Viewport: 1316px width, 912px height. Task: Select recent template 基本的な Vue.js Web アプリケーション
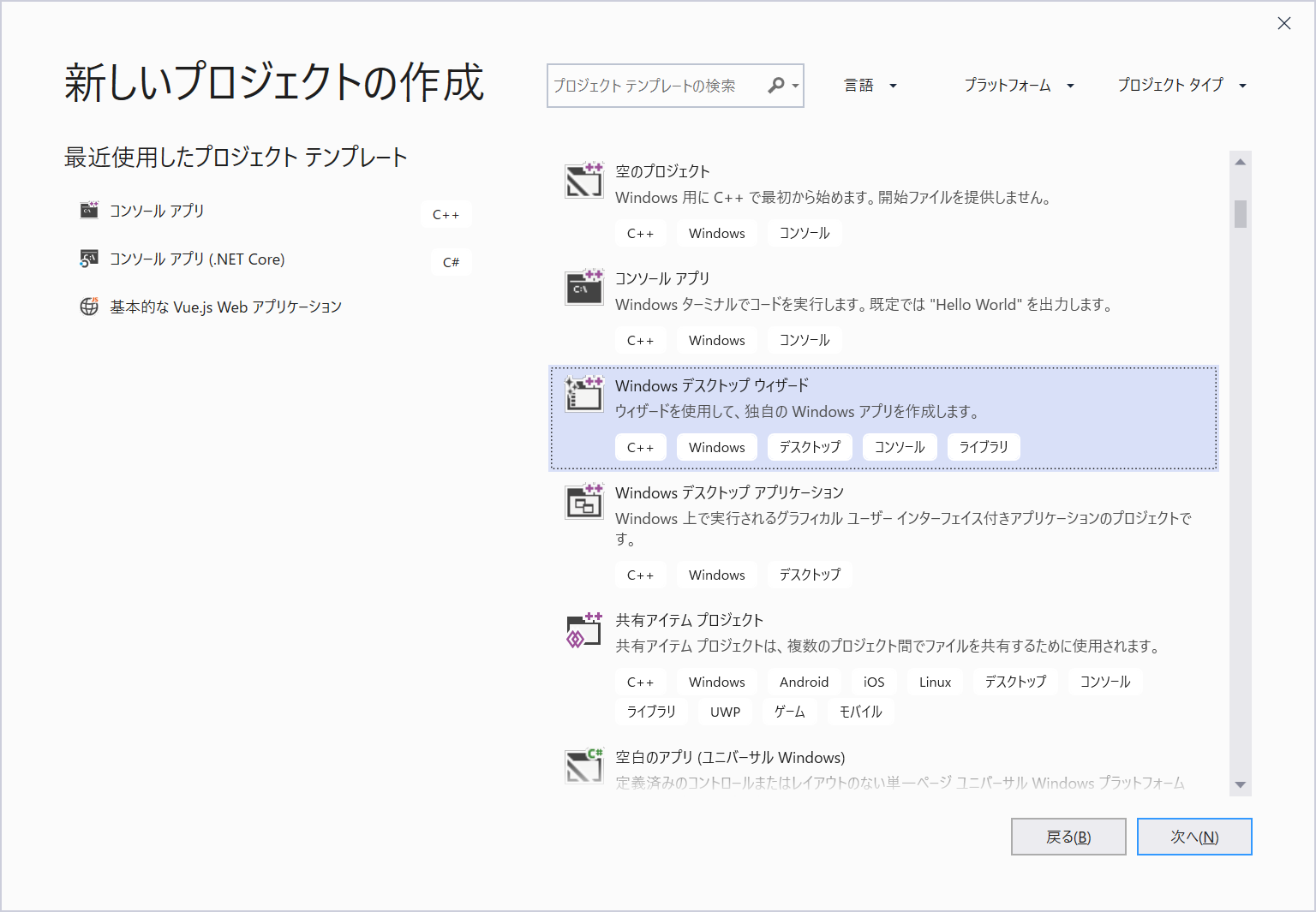225,307
